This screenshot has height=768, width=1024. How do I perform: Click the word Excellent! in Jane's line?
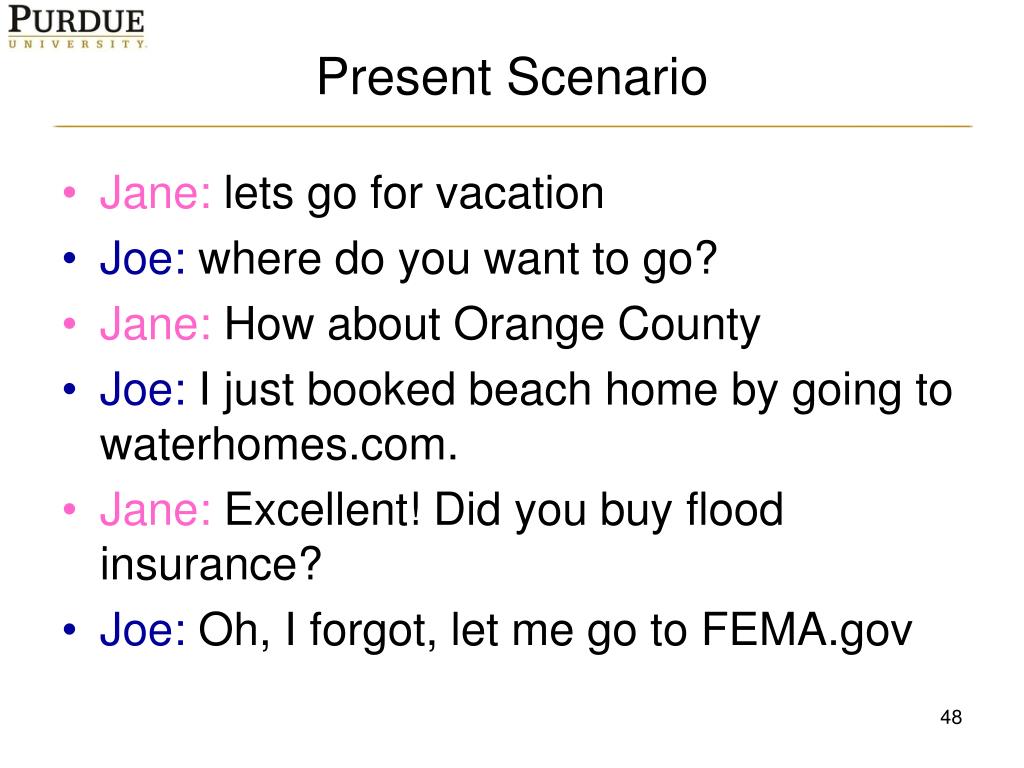pos(323,509)
